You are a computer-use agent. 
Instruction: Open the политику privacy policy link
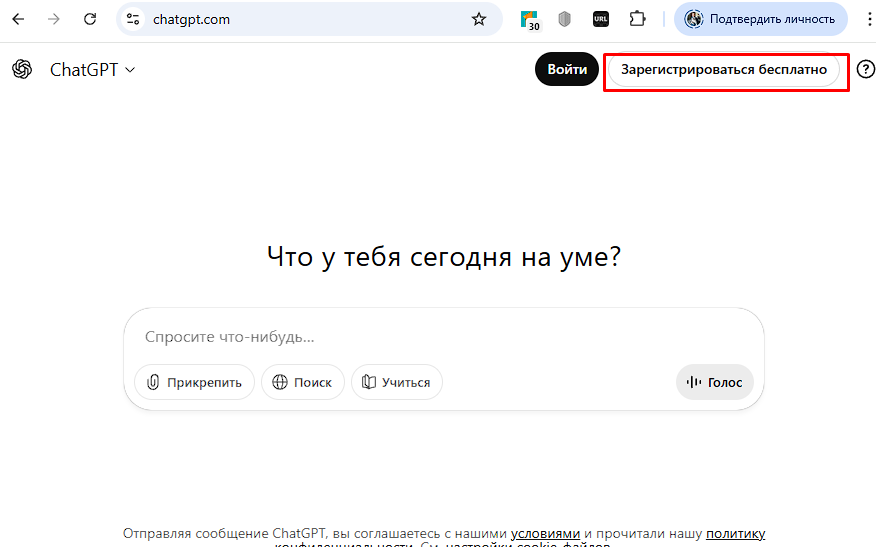pyautogui.click(x=735, y=534)
